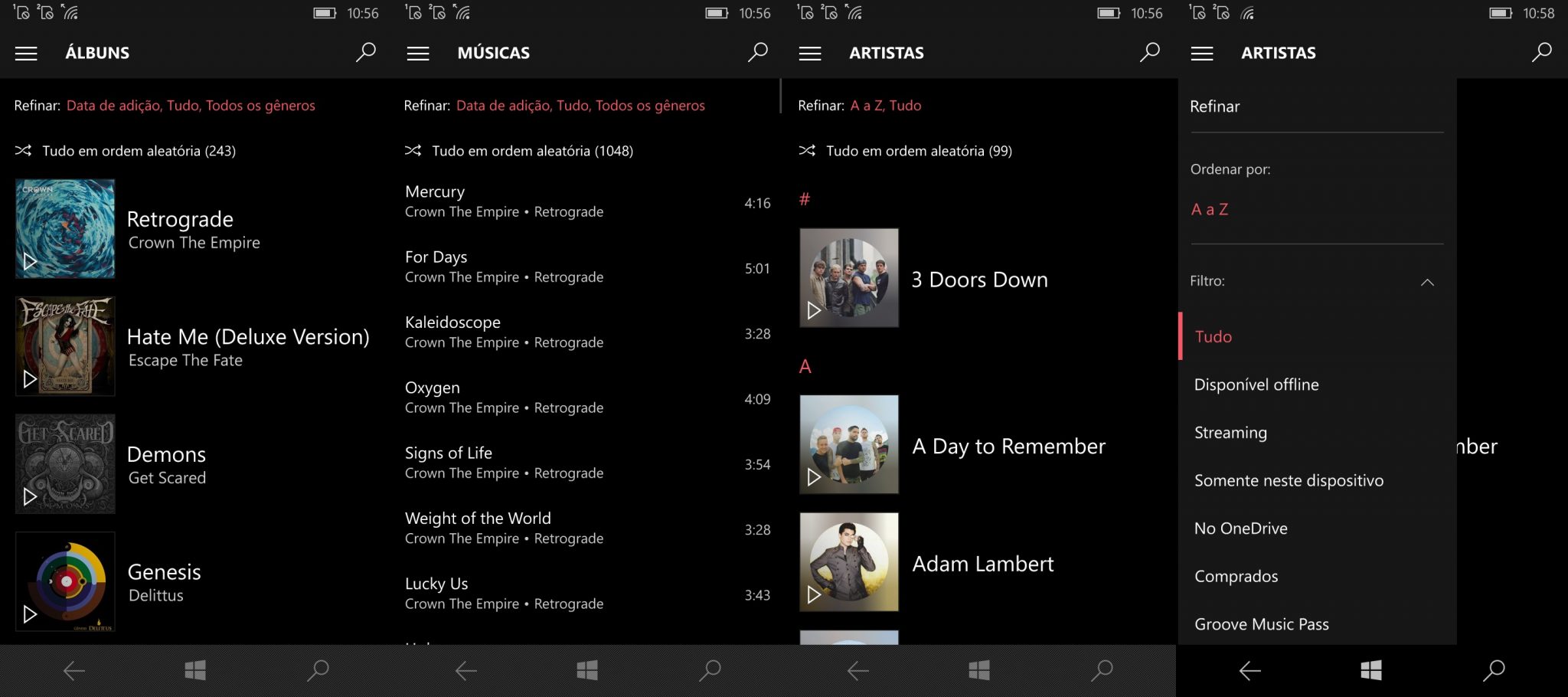Collapse the Filtro section chevron
Viewport: 1568px width, 697px height.
click(x=1427, y=282)
